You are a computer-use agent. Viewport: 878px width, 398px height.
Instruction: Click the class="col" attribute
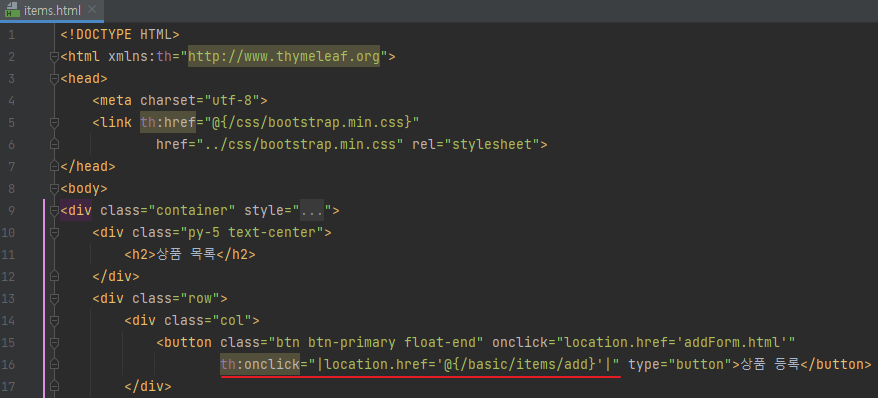point(208,321)
